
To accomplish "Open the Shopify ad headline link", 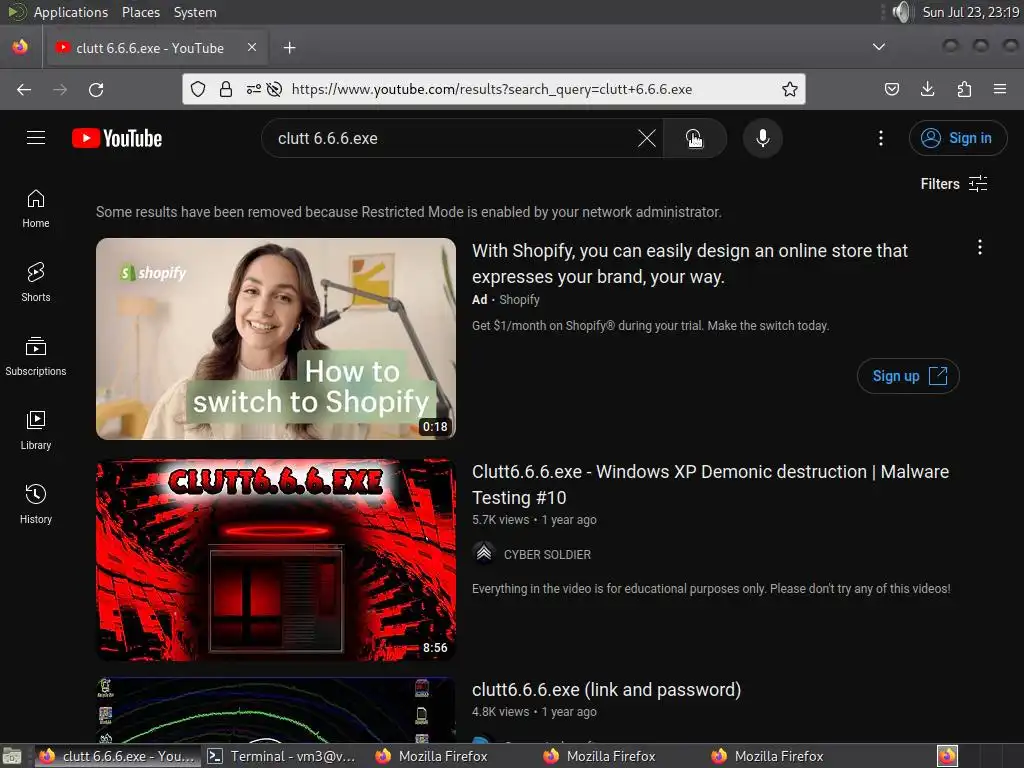I will tap(690, 264).
